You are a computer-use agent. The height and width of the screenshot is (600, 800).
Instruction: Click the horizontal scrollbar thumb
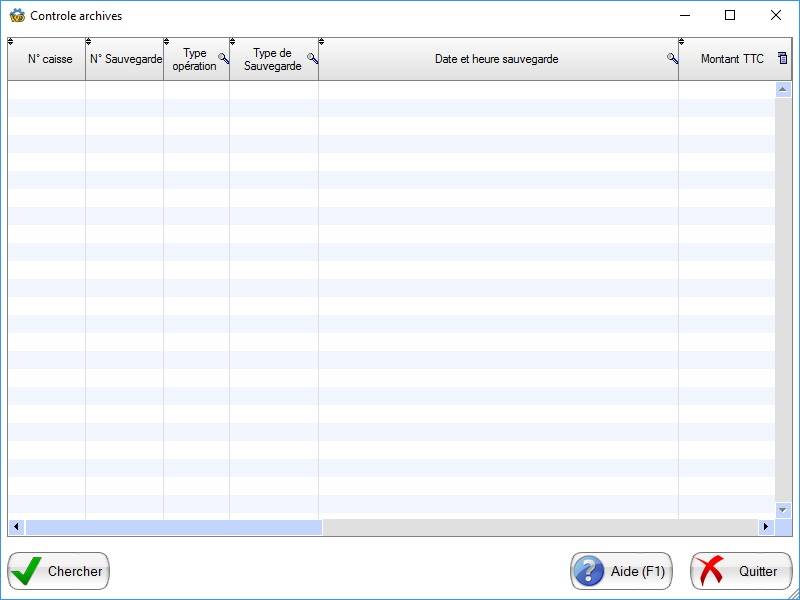tap(173, 527)
